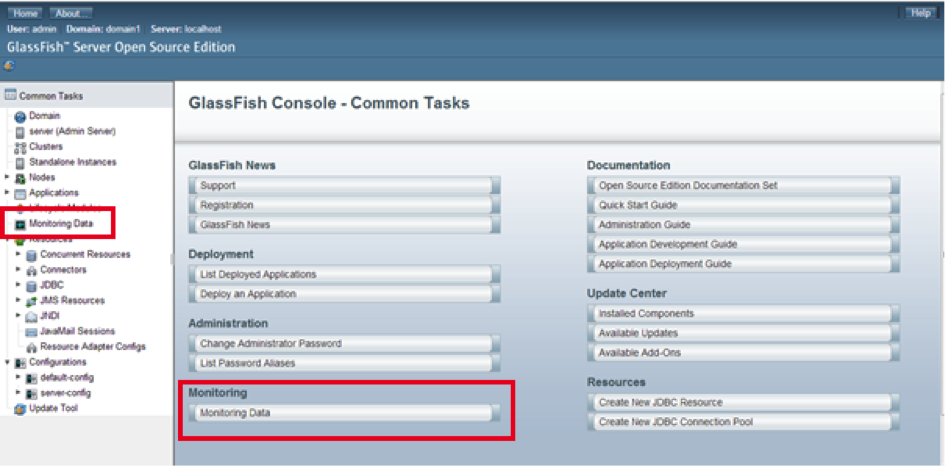Expand the JMS Resources node
This screenshot has height=466, width=945.
click(x=18, y=300)
